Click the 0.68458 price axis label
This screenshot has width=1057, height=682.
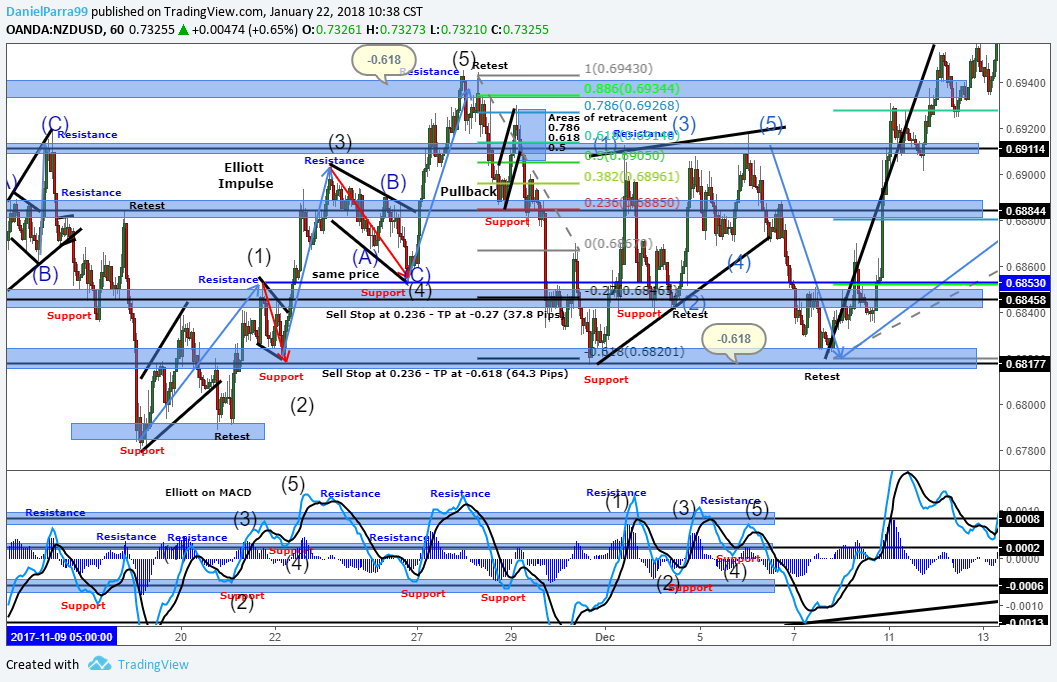(1026, 300)
